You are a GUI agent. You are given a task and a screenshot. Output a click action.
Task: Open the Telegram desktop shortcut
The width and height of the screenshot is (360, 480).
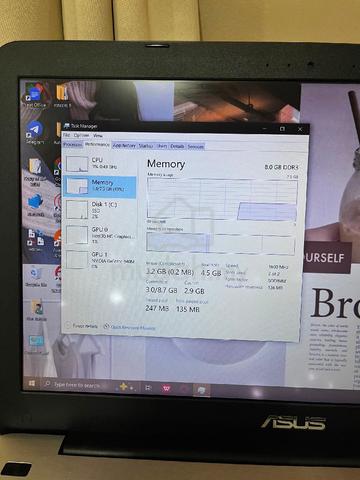tap(35, 133)
